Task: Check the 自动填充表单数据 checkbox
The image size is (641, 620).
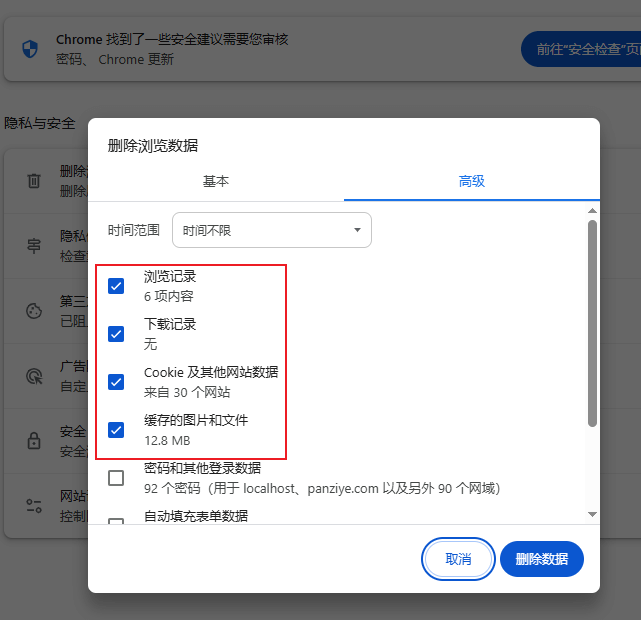Action: 116,521
